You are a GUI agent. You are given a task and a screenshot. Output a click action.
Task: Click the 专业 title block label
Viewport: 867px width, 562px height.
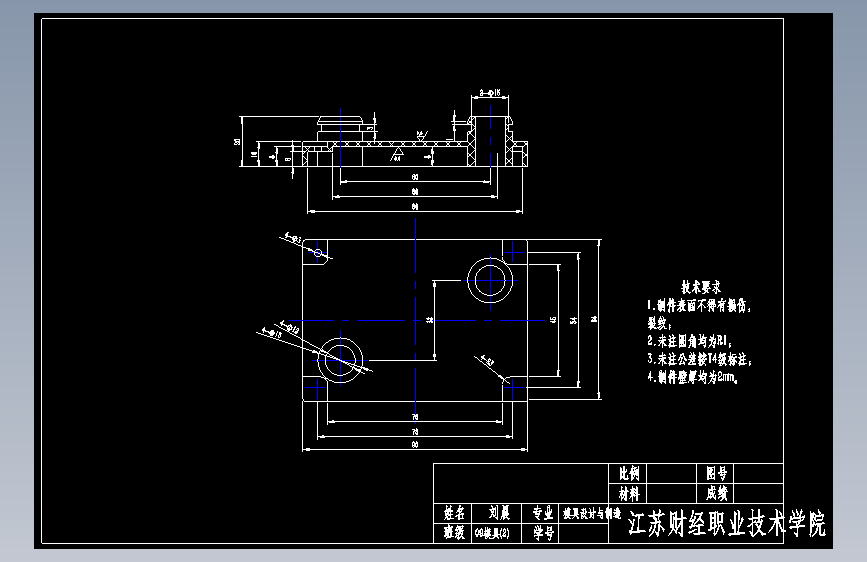click(543, 513)
